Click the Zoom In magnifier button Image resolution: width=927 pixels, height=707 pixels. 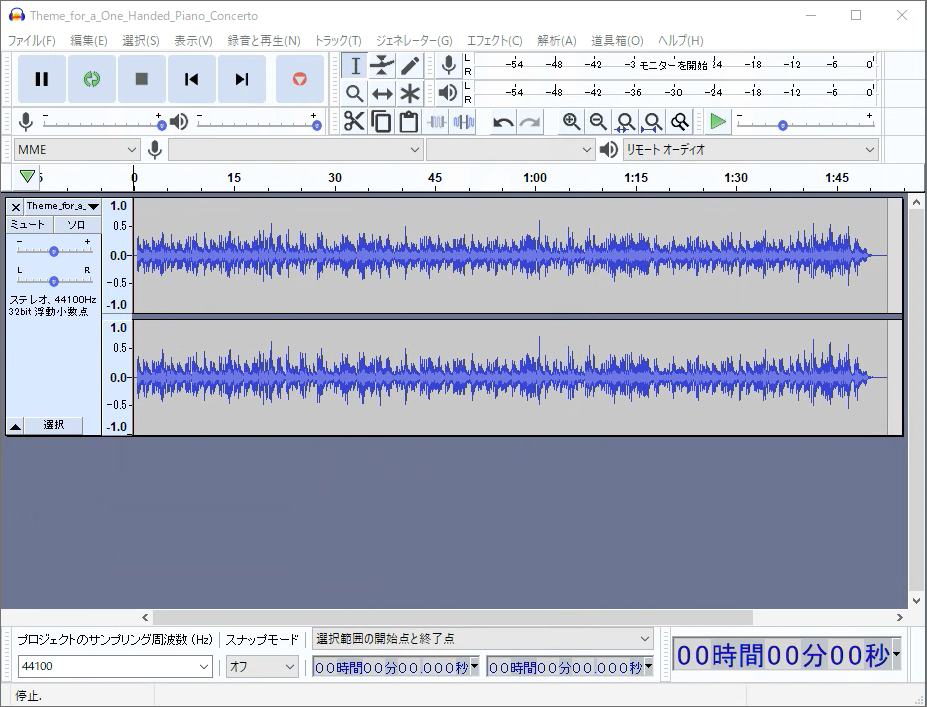[571, 122]
